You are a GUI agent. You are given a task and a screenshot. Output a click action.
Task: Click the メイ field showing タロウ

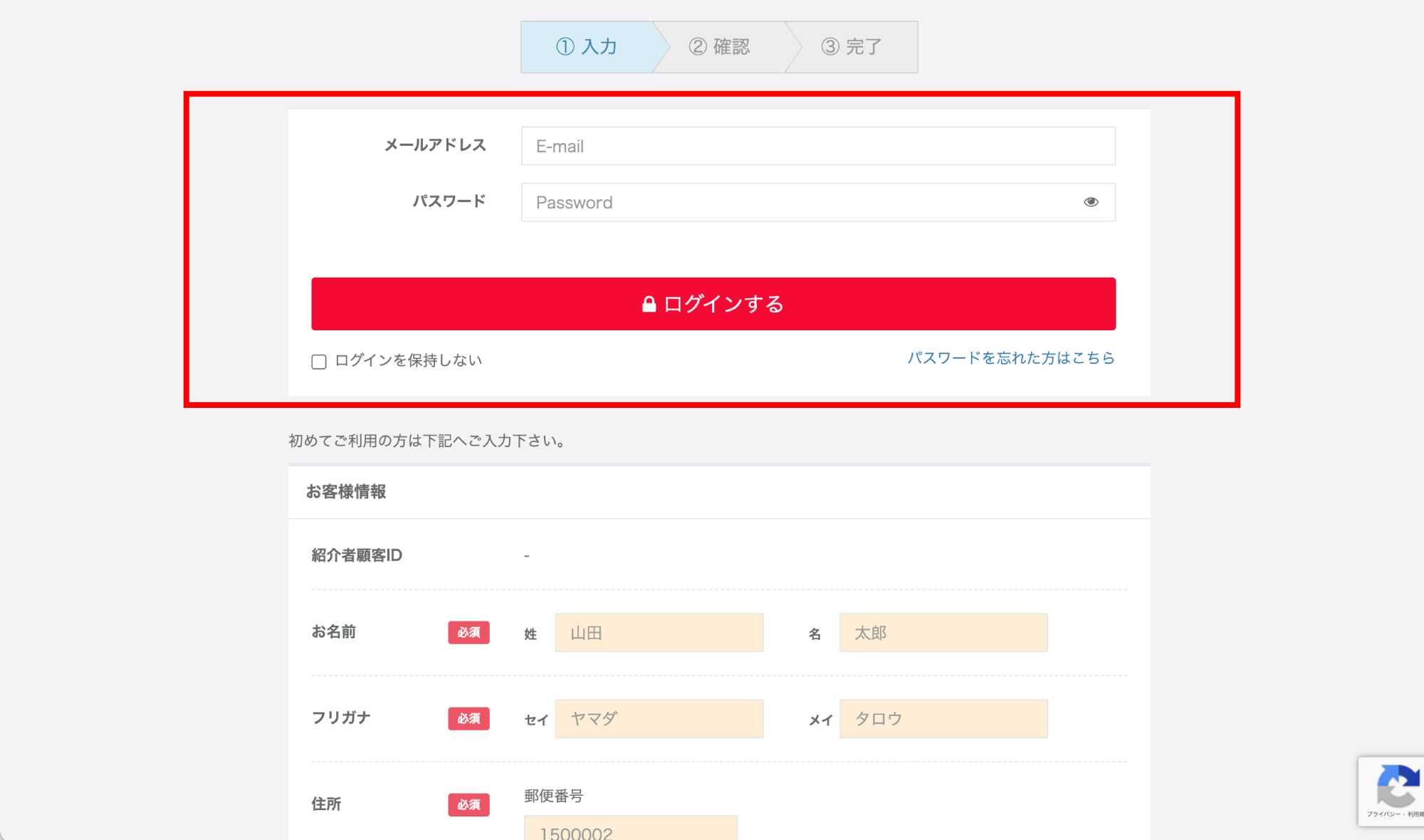point(943,718)
